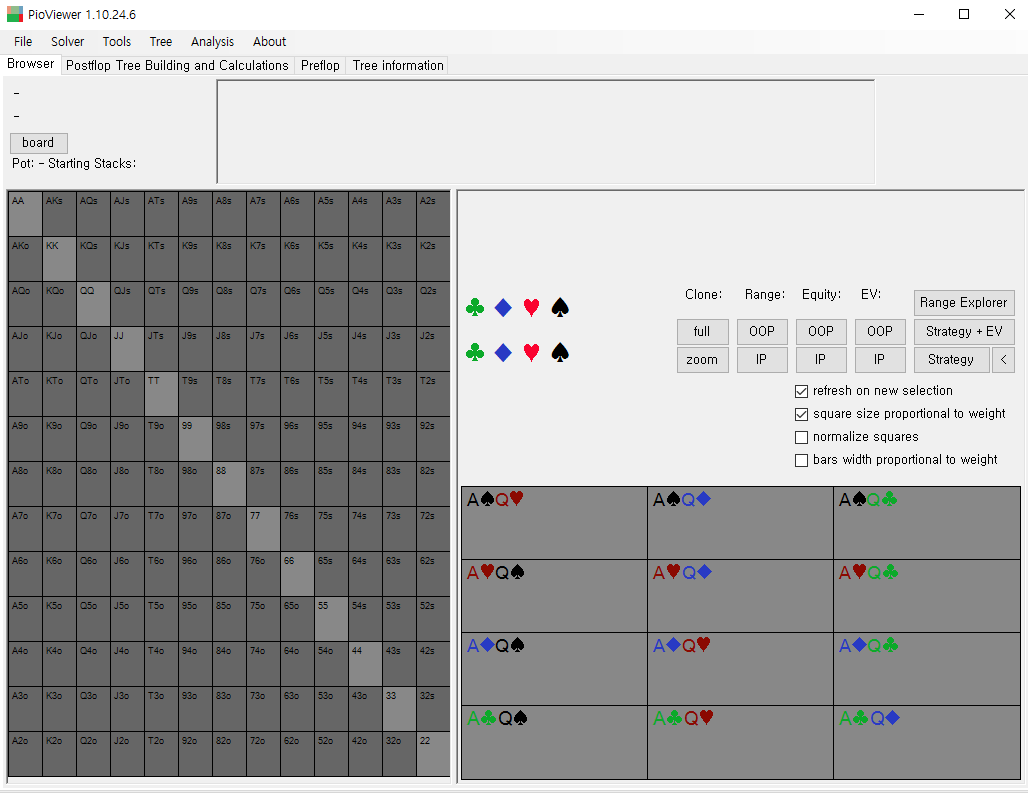Select the AKs cell in the hand grid

tap(60, 214)
